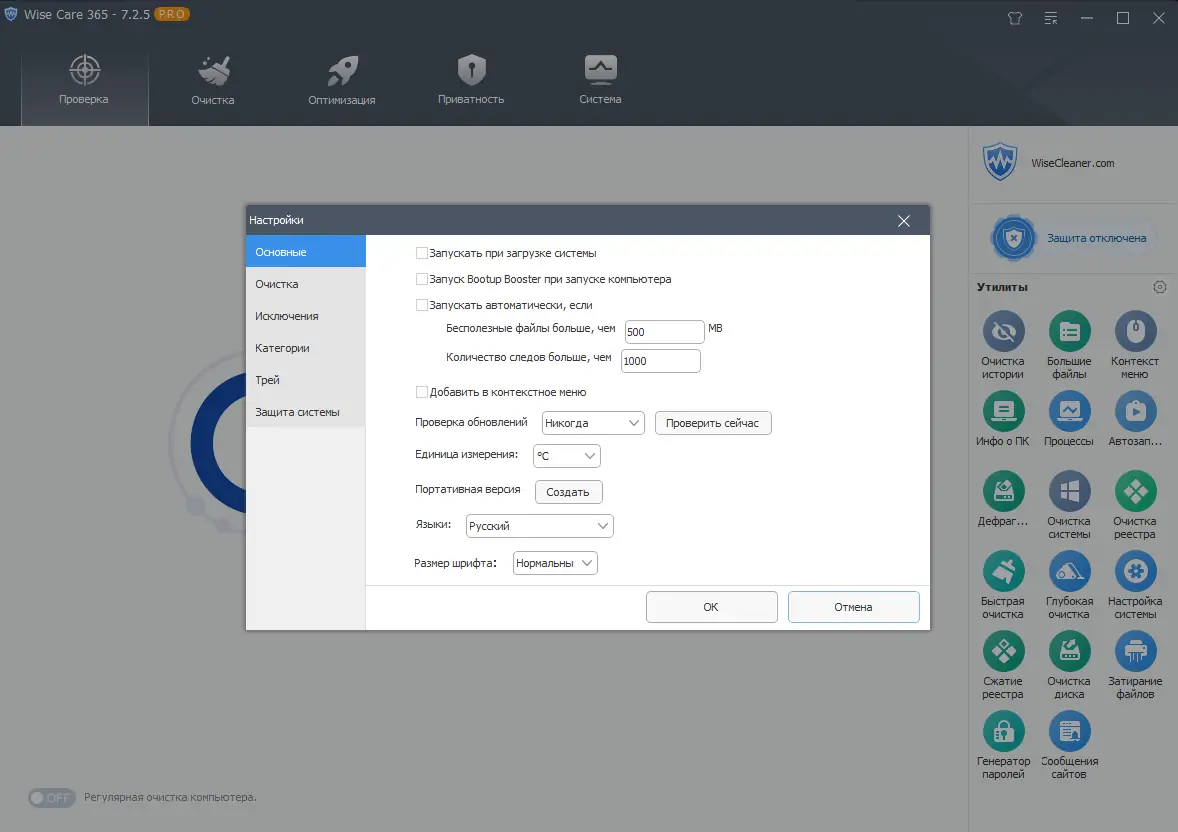Check Добавить в контекстное меню
1178x832 pixels.
421,392
